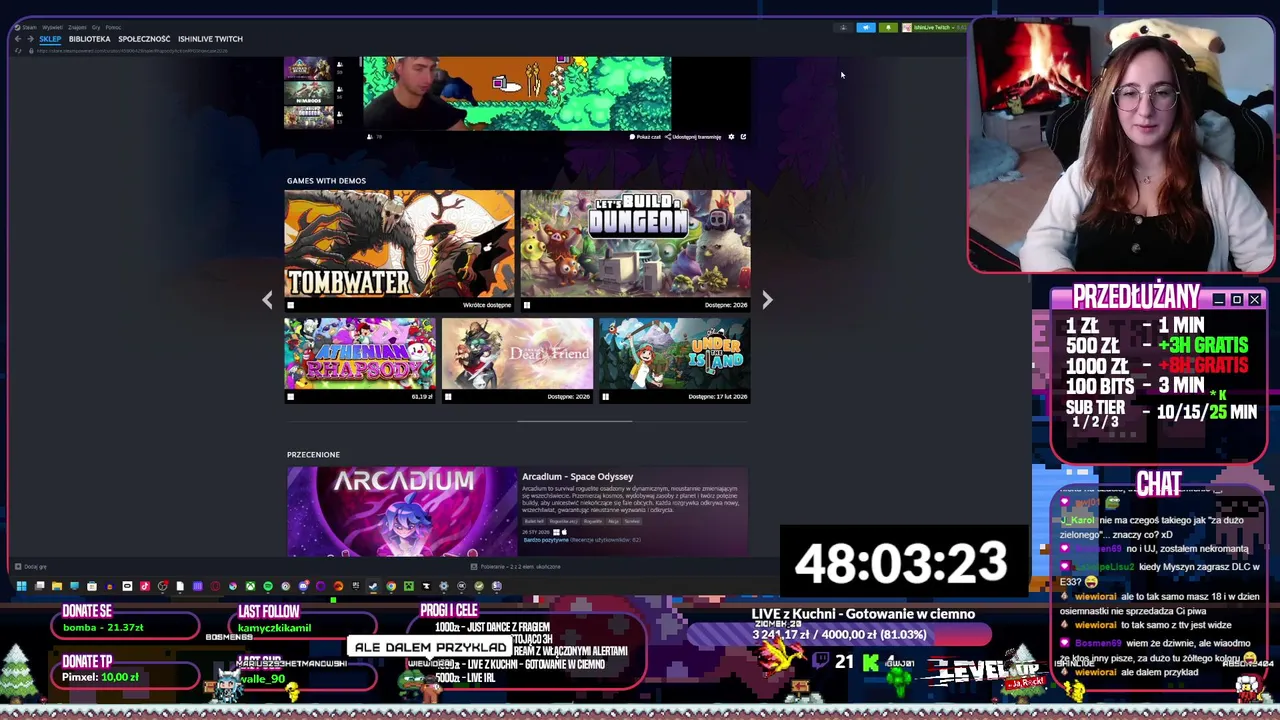Reload the store page with refresh icon
The width and height of the screenshot is (1280, 720).
[18, 51]
